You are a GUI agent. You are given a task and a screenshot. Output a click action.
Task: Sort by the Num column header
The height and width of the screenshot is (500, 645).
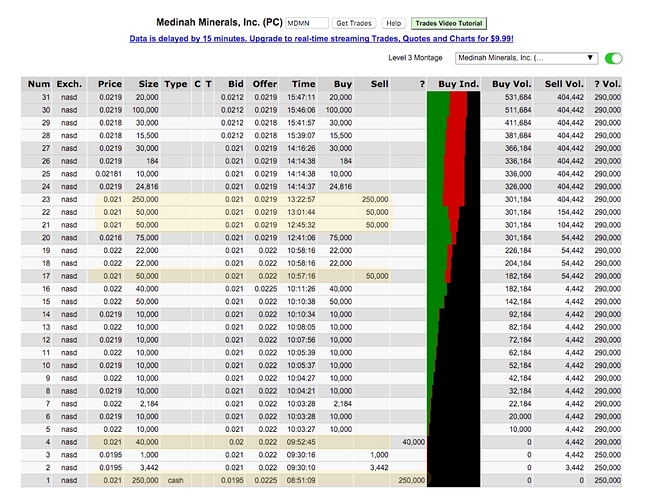click(x=39, y=84)
